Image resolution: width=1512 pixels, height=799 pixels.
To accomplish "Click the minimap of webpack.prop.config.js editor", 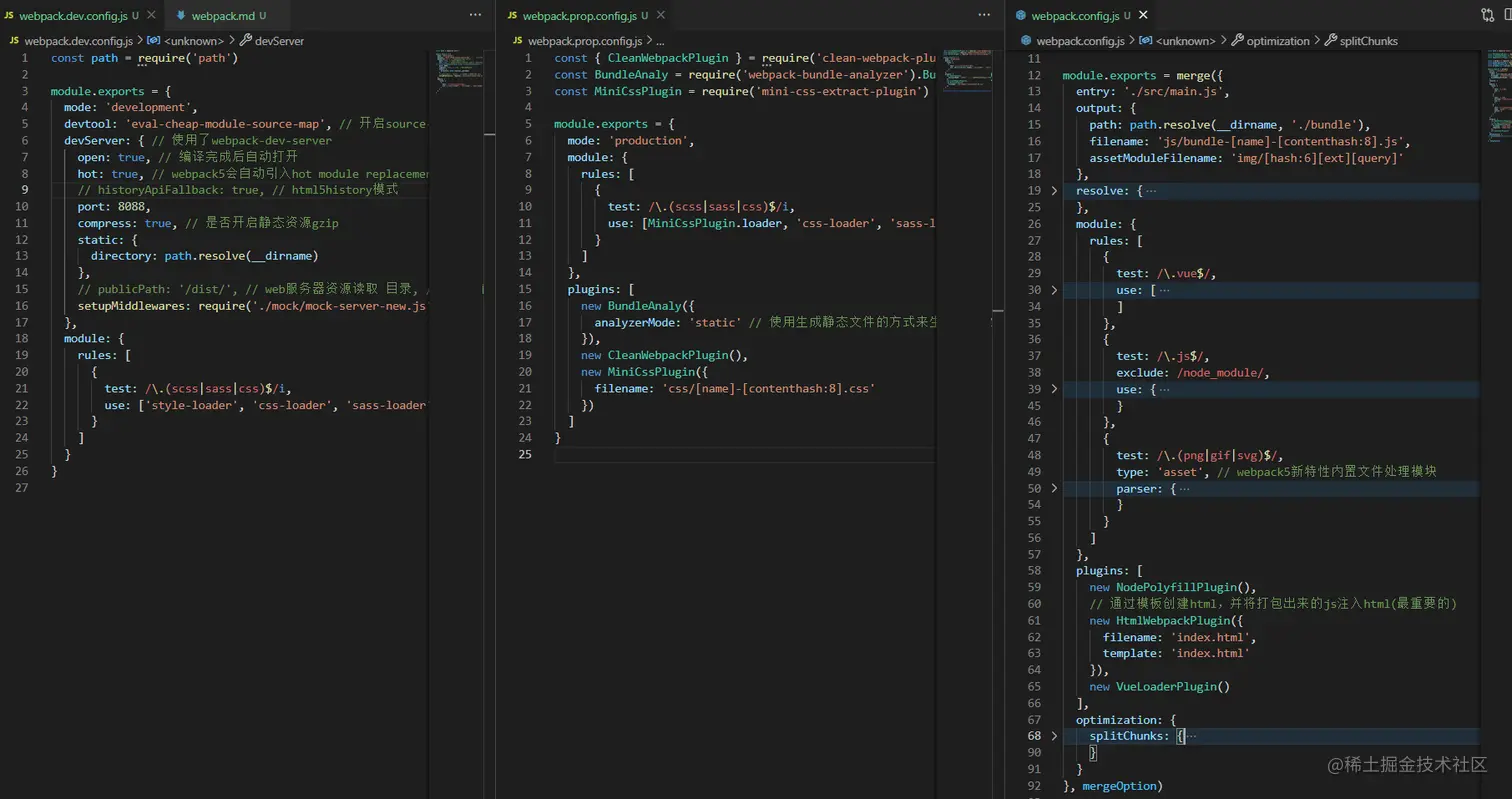I will tap(965, 70).
